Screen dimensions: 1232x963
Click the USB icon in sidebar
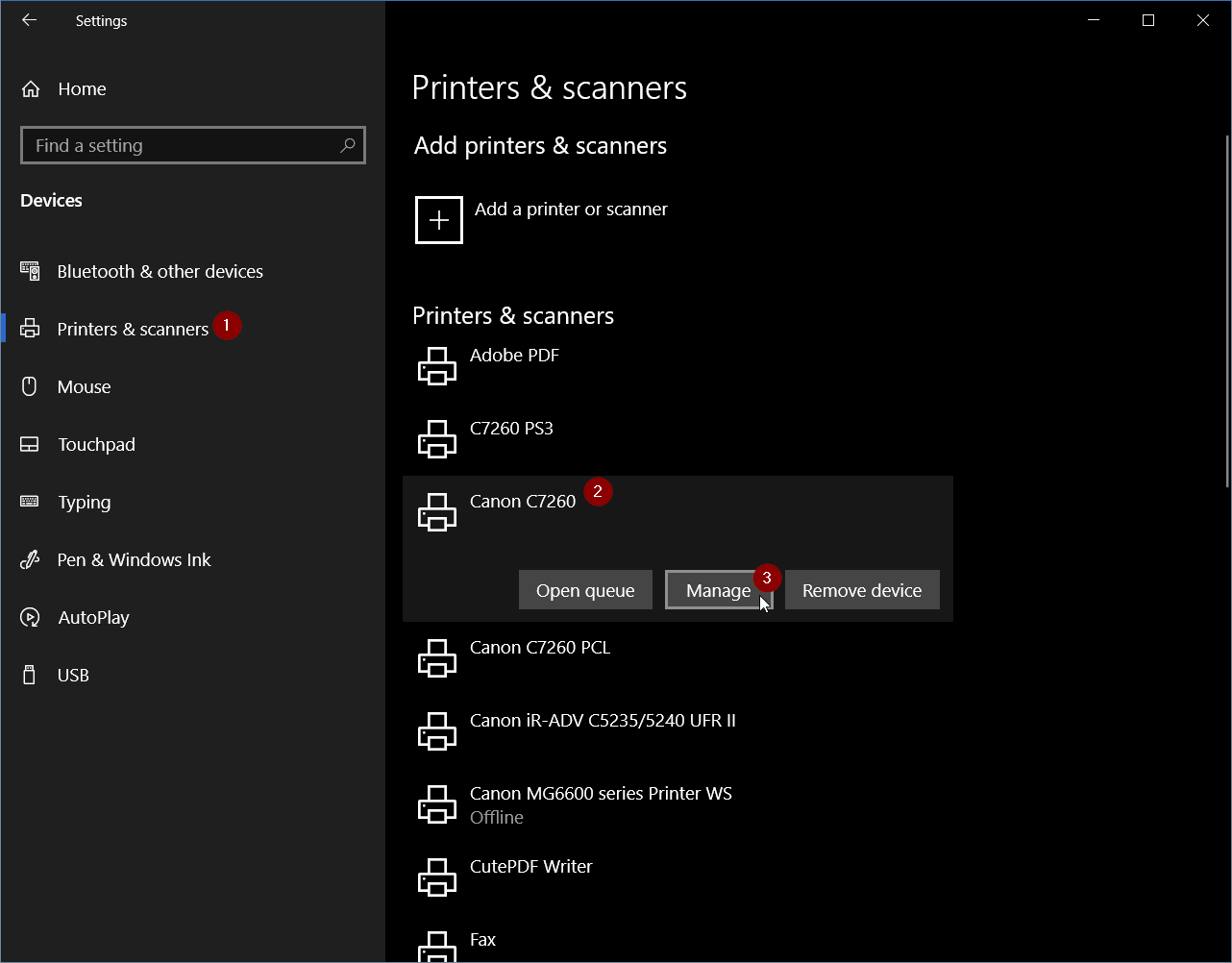click(x=30, y=675)
